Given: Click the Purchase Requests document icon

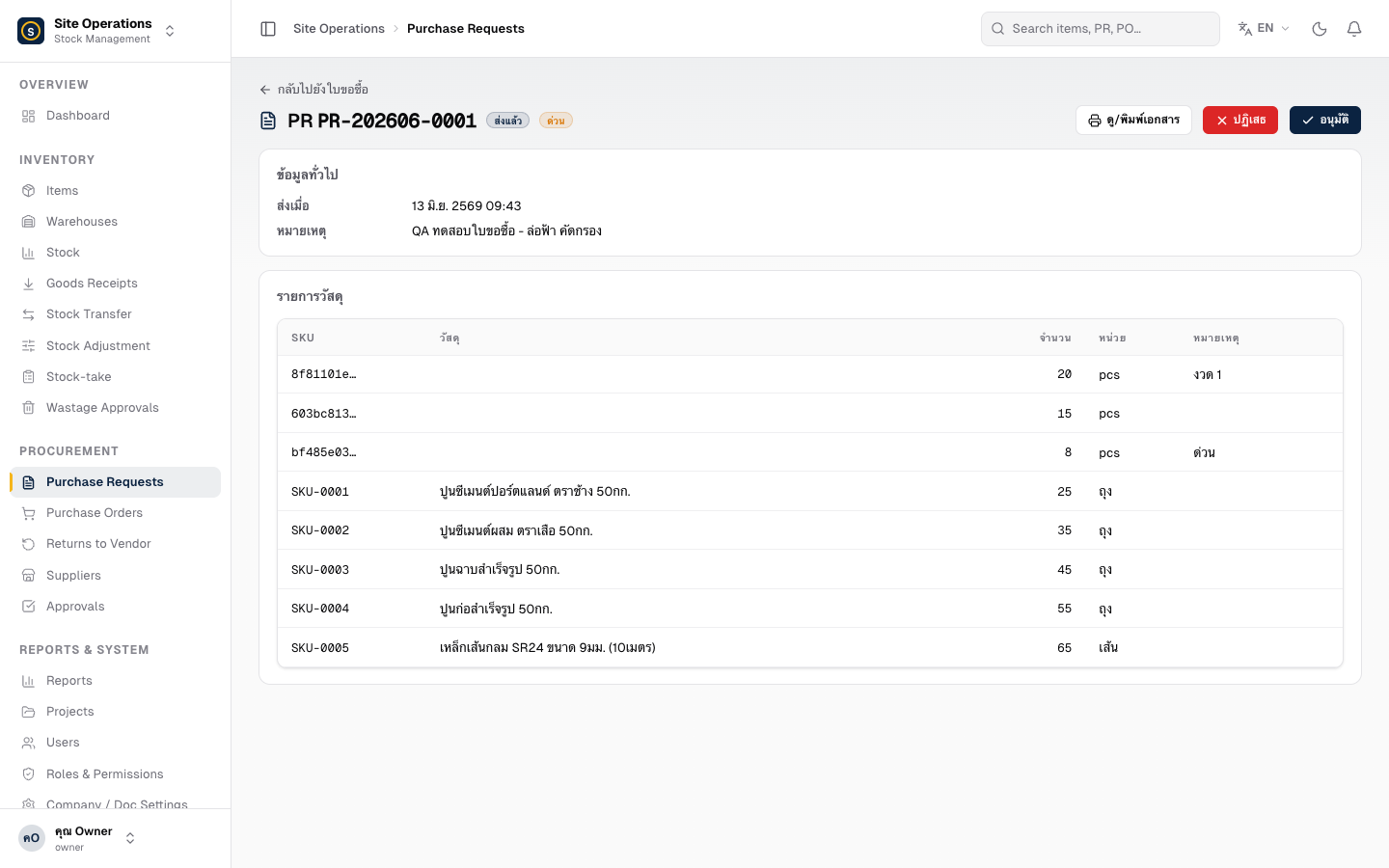Looking at the screenshot, I should (x=29, y=482).
